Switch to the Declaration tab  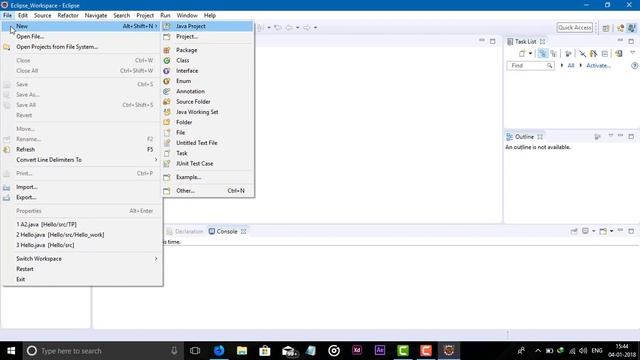(x=184, y=231)
